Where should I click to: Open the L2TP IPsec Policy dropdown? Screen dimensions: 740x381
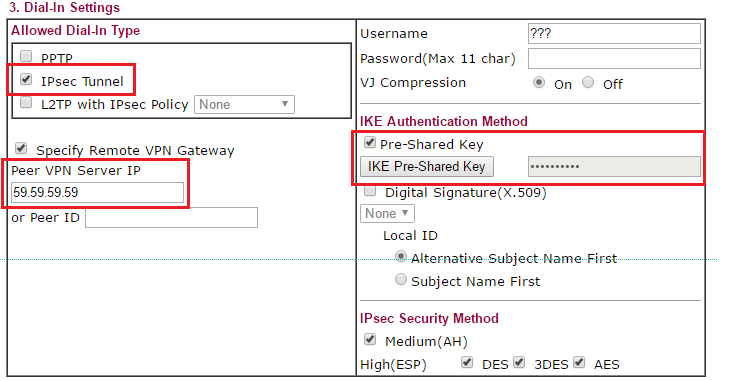pos(244,104)
